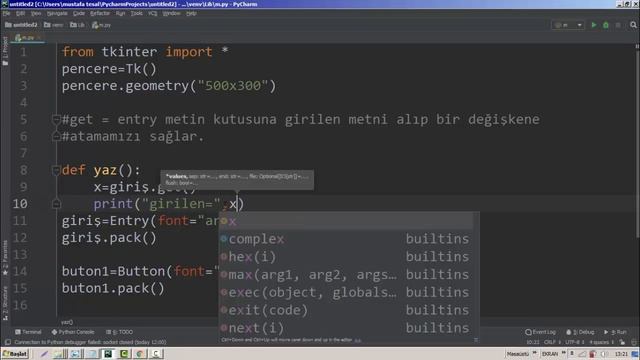This screenshot has height=360, width=640.
Task: Open the run configuration dropdown
Action: [568, 25]
